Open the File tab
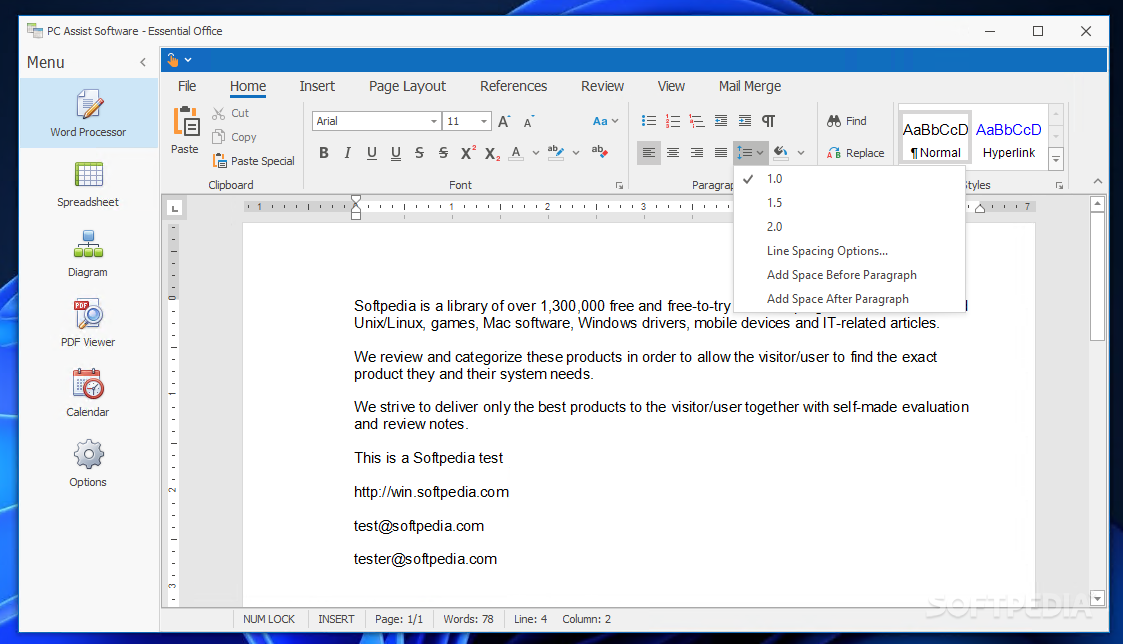Image resolution: width=1123 pixels, height=644 pixels. [x=187, y=86]
